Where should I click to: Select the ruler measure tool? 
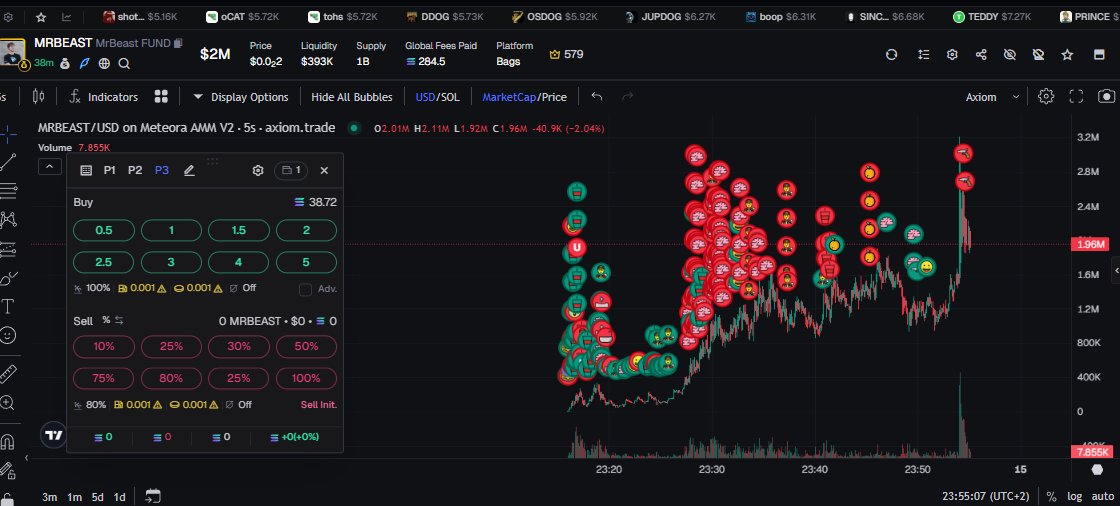(8, 374)
